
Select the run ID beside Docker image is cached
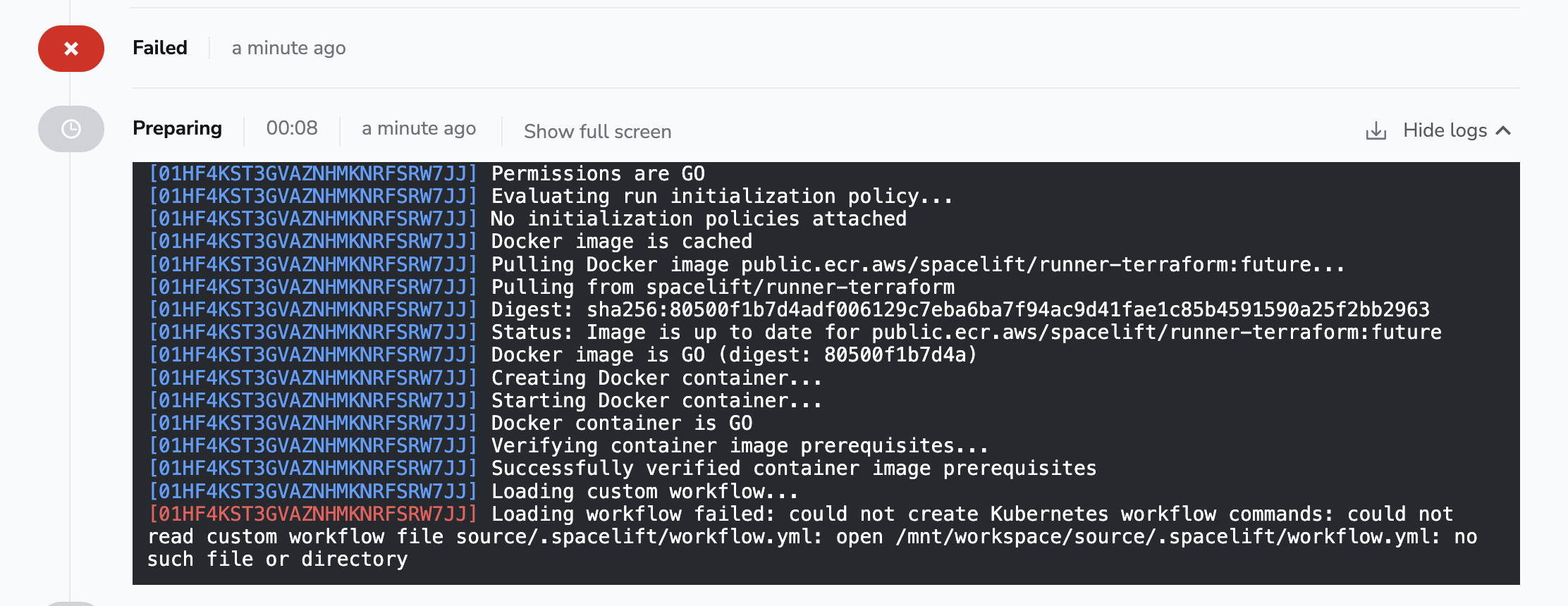[312, 242]
